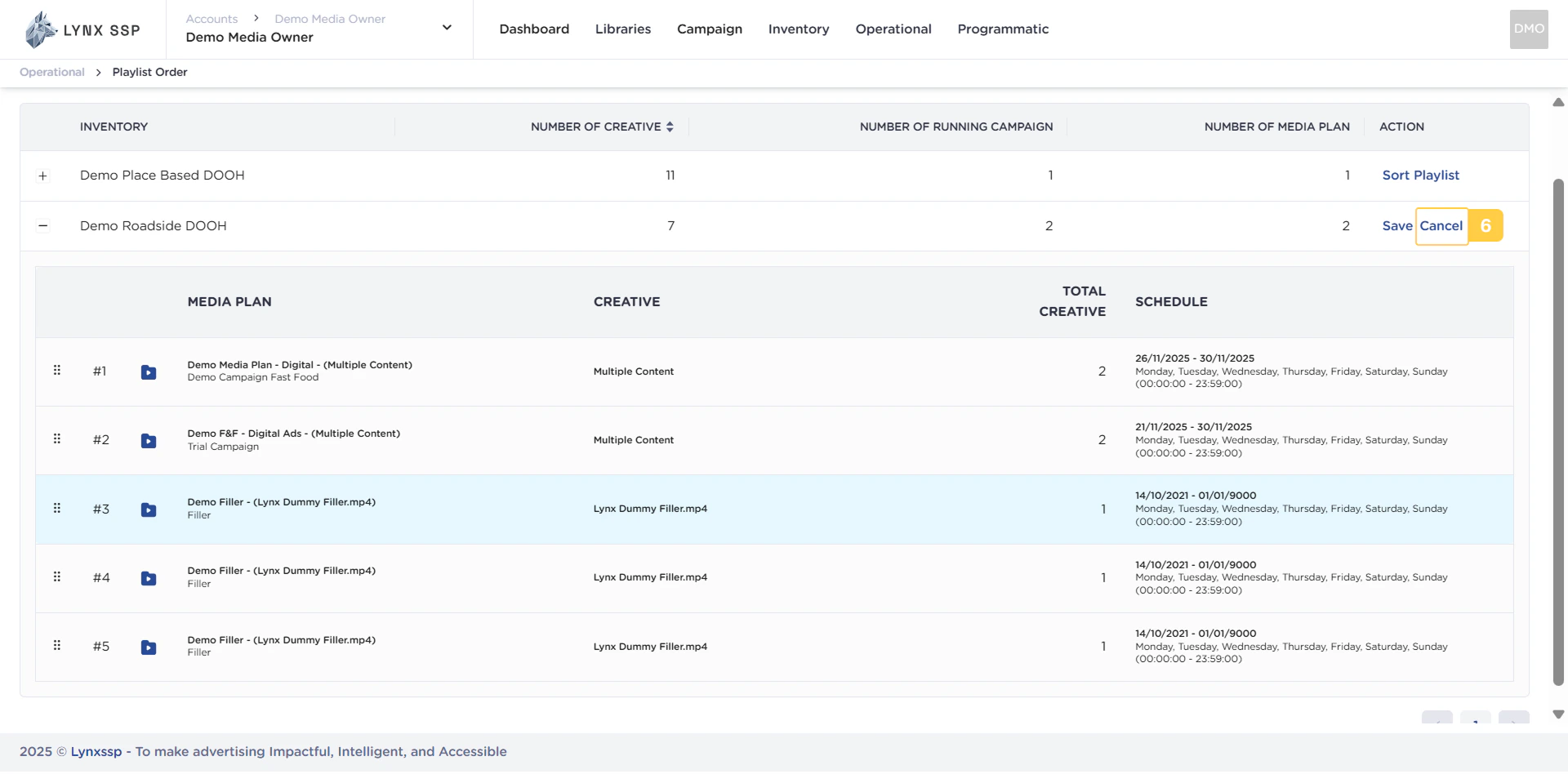
Task: Click Sort Playlist for Demo Place Based DOOH
Action: (1420, 176)
